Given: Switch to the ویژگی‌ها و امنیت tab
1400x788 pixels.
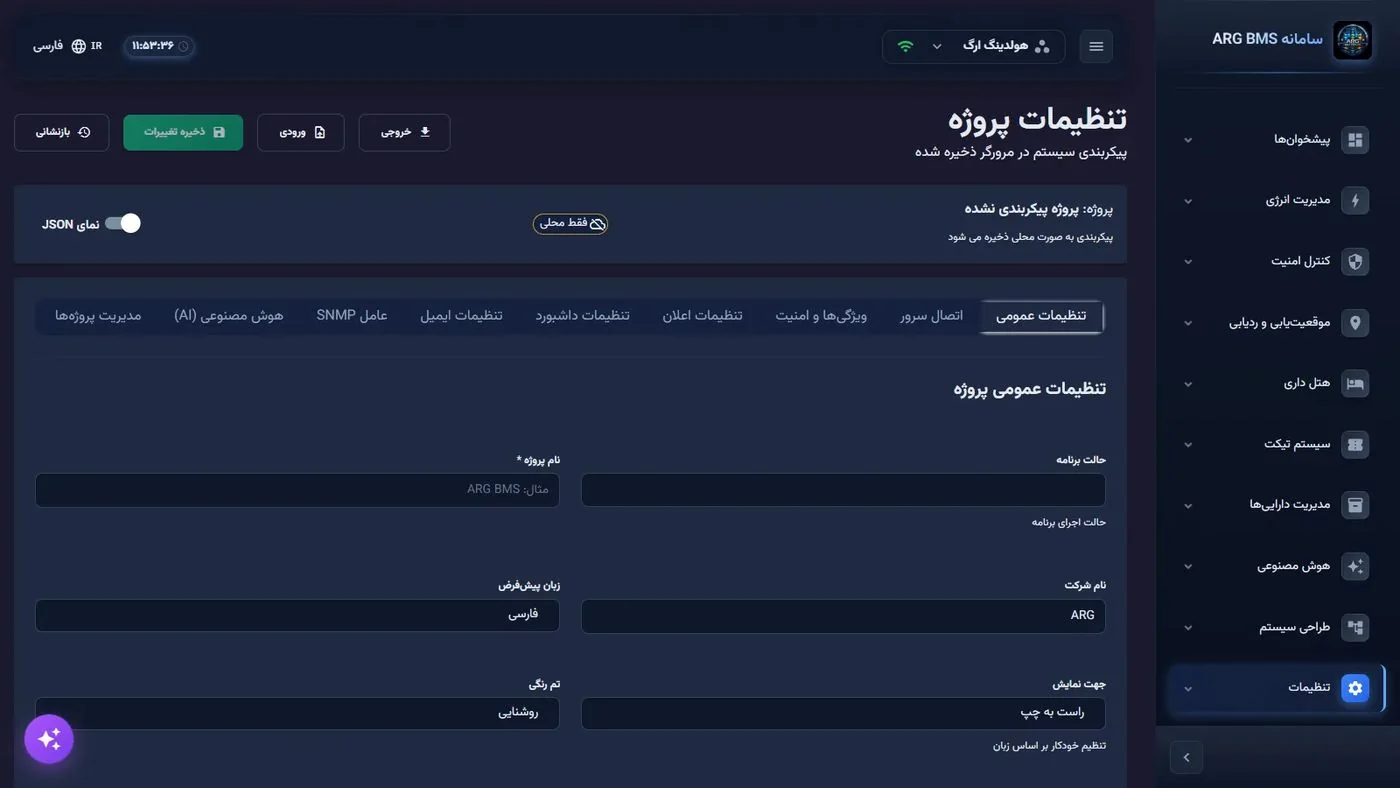Looking at the screenshot, I should coord(821,316).
